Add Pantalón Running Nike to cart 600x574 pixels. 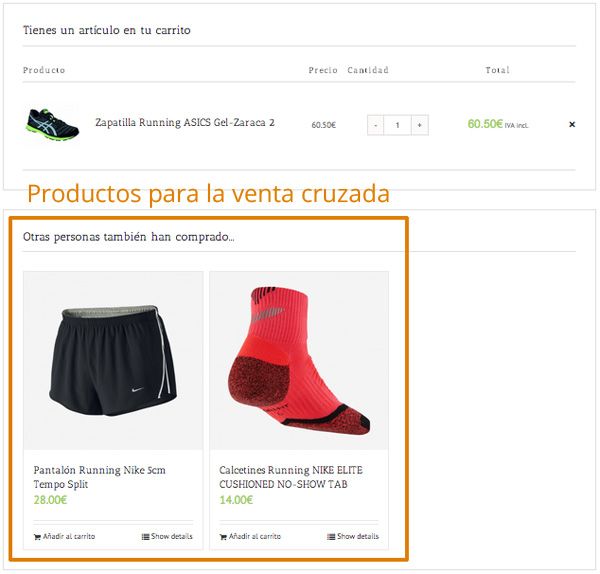(x=64, y=536)
